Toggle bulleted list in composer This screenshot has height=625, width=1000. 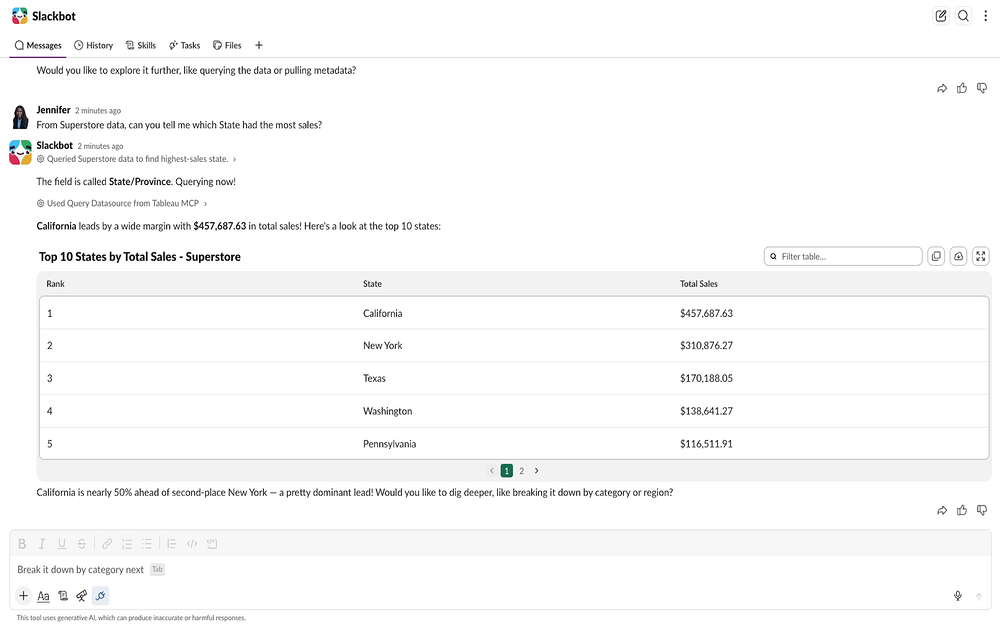[147, 543]
